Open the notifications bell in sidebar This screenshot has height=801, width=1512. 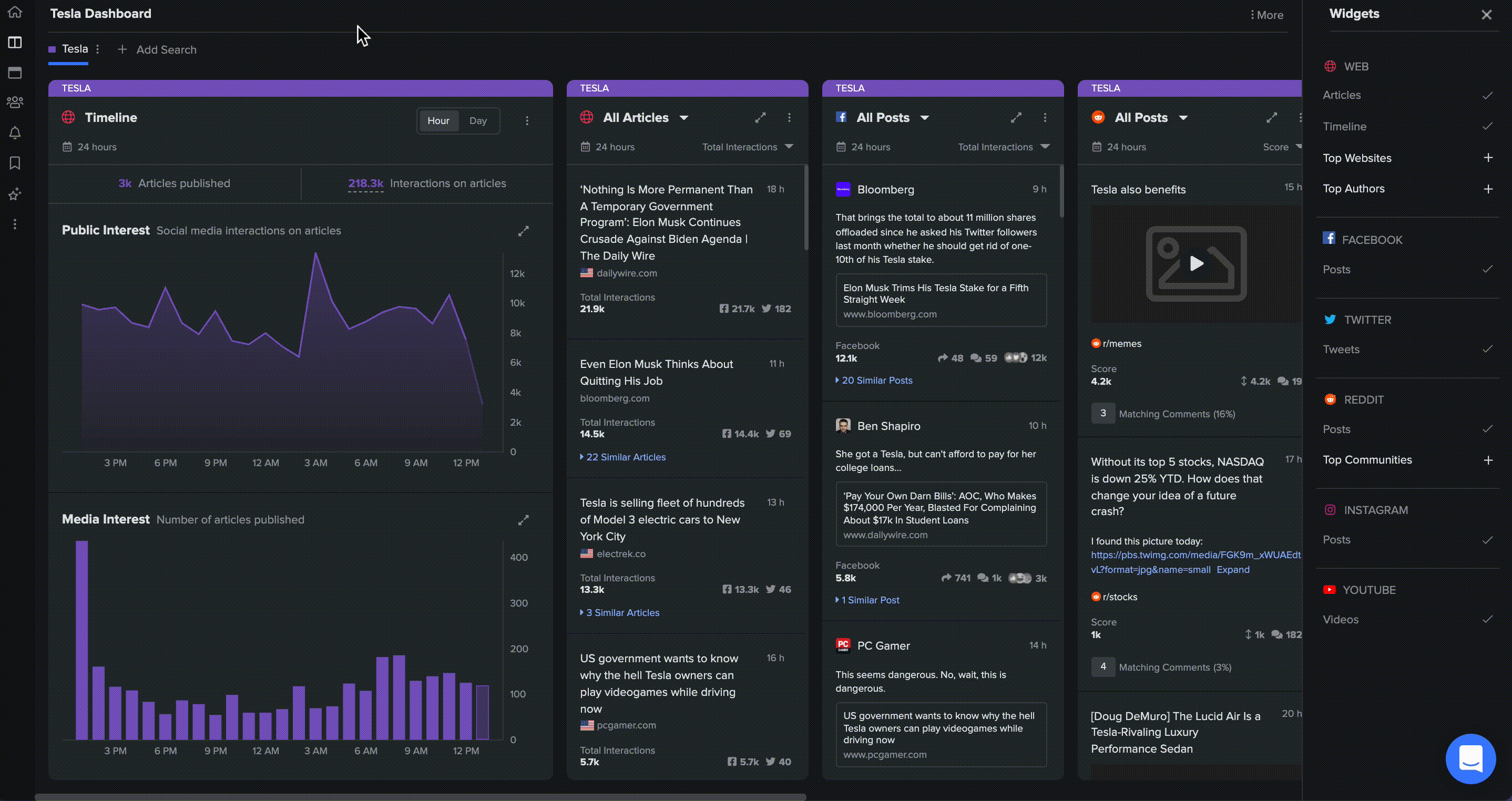[x=15, y=132]
